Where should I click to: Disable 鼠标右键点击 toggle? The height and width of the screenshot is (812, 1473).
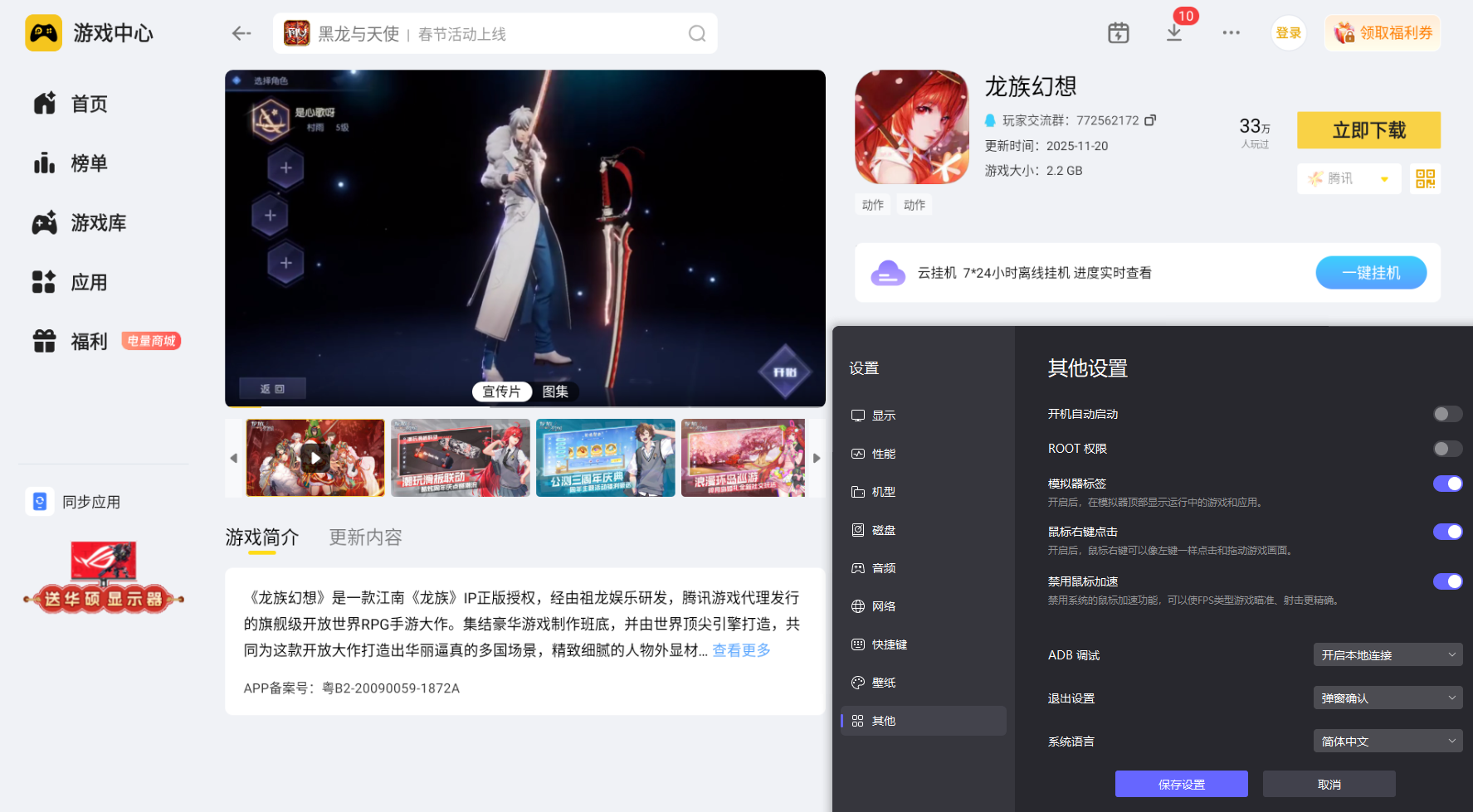[x=1447, y=532]
